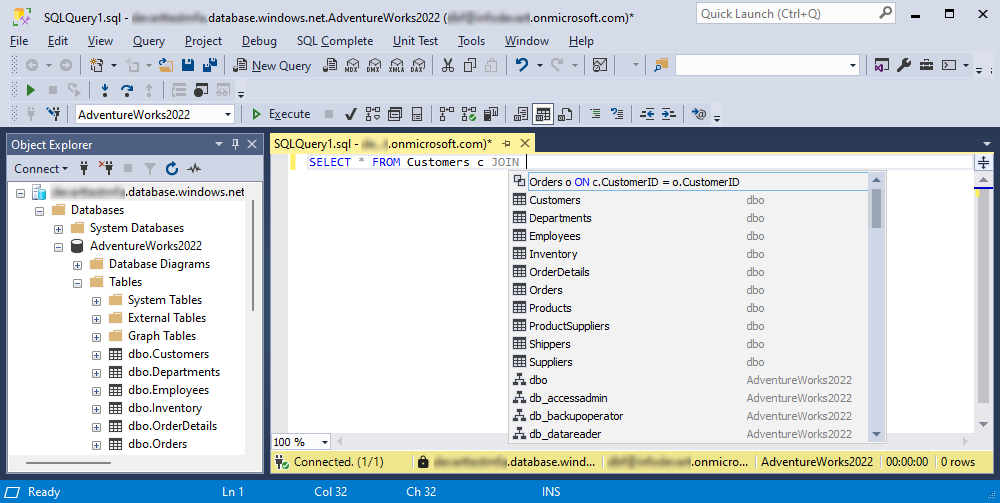Decrease the line indent
The image size is (1000, 503).
[x=647, y=114]
